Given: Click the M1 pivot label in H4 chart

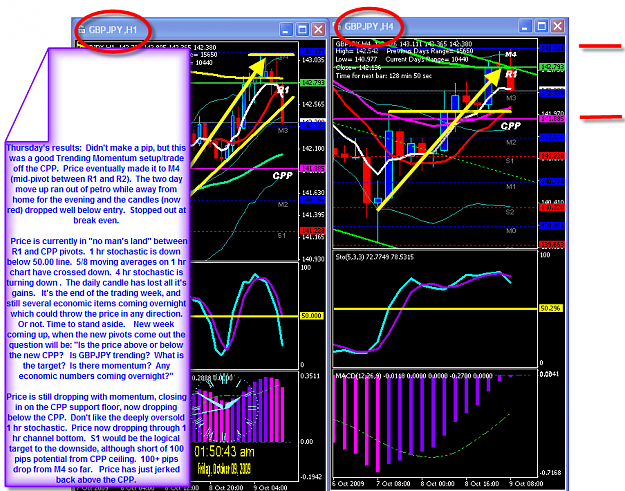Looking at the screenshot, I should [511, 187].
